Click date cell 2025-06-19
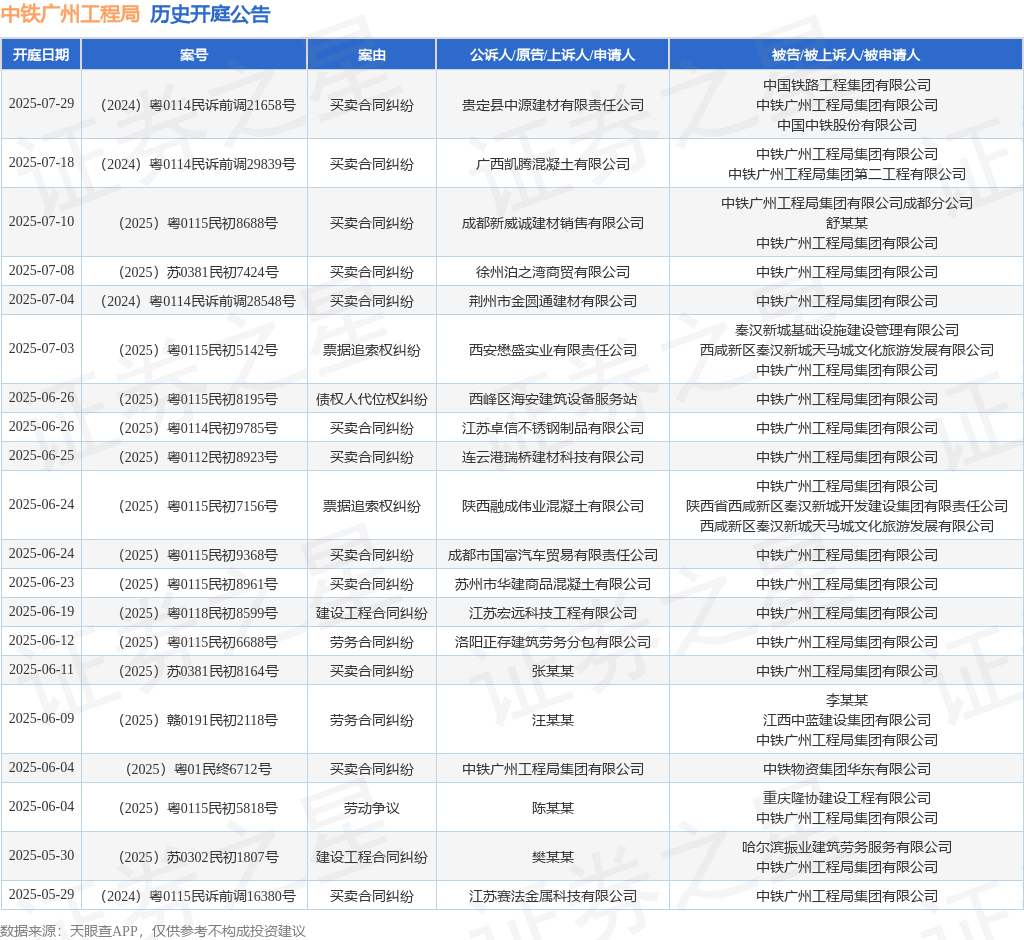Viewport: 1024px width, 940px height. click(x=41, y=611)
